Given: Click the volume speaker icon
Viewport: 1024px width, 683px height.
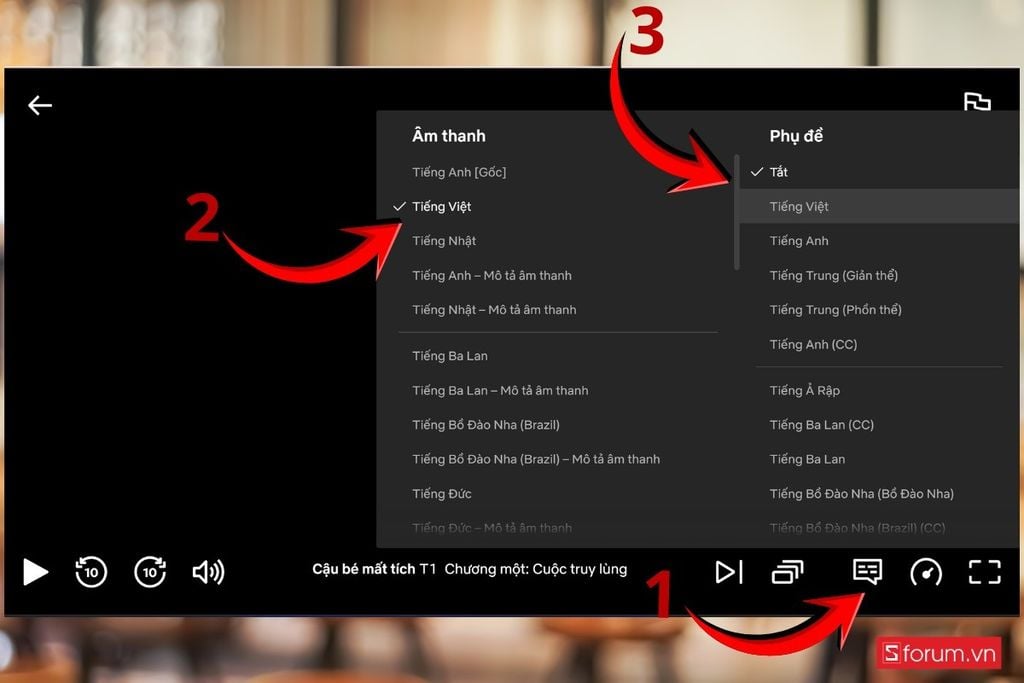Looking at the screenshot, I should pyautogui.click(x=207, y=571).
